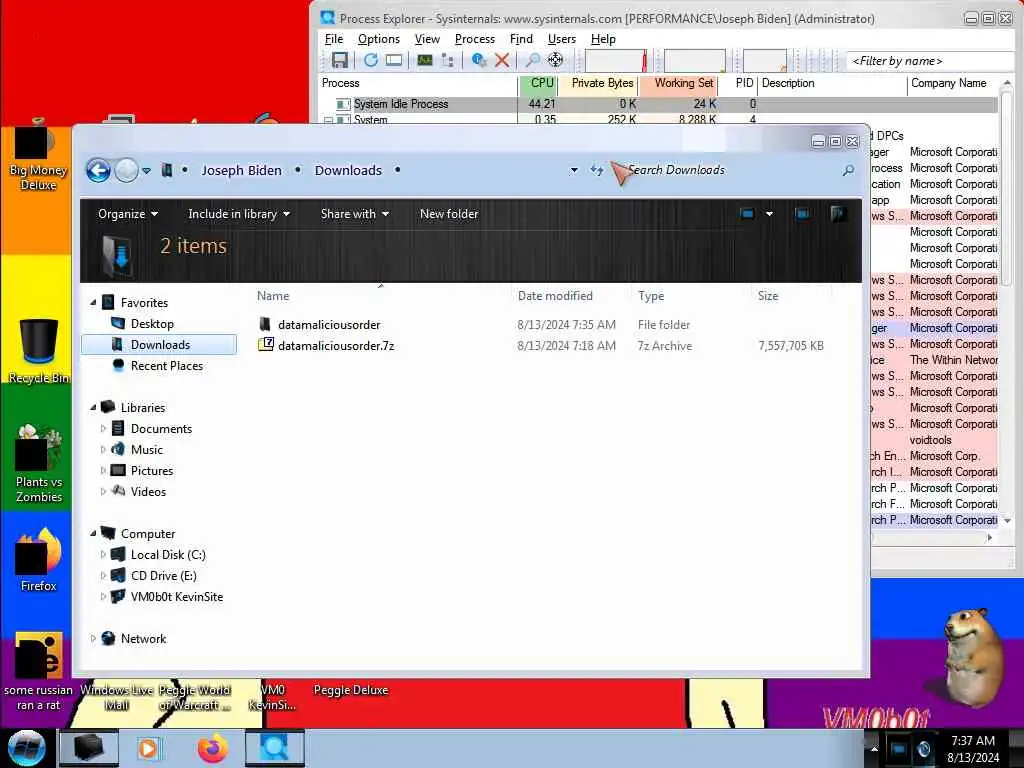Open the Share with dropdown

point(355,214)
